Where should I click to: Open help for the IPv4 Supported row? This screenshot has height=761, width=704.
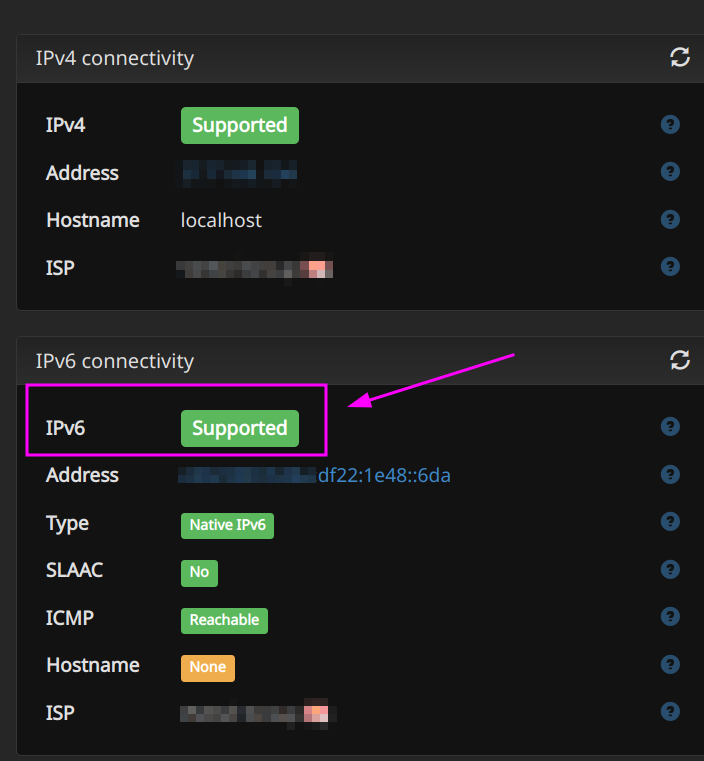pos(671,125)
